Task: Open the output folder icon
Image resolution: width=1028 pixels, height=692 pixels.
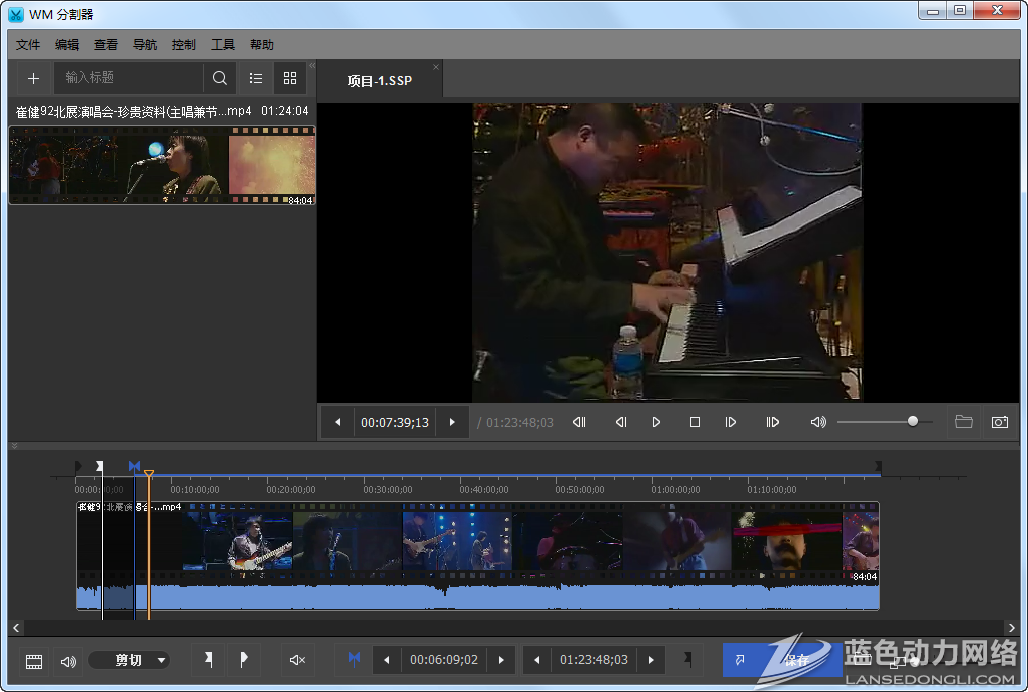Action: tap(963, 422)
